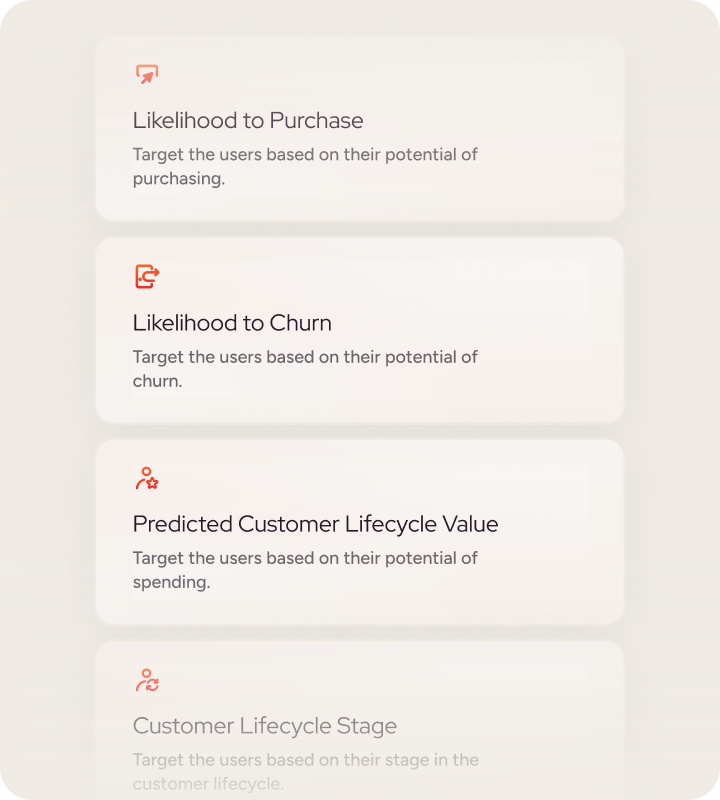
Task: Click the Likelihood to Churn exit icon
Action: pyautogui.click(x=147, y=276)
